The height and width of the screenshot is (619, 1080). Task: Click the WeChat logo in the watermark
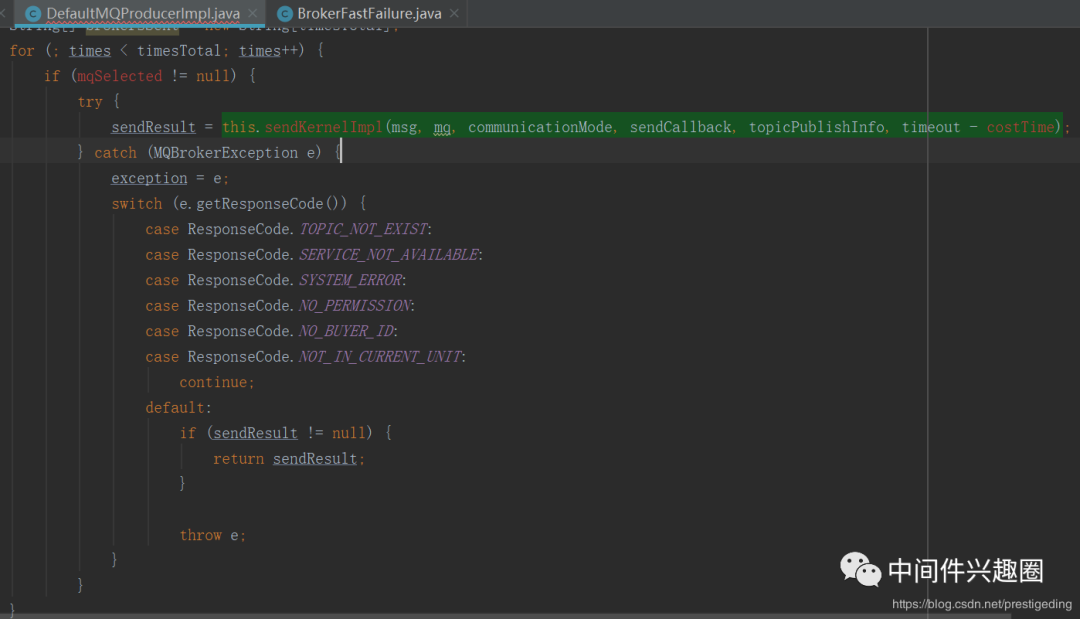(860, 571)
